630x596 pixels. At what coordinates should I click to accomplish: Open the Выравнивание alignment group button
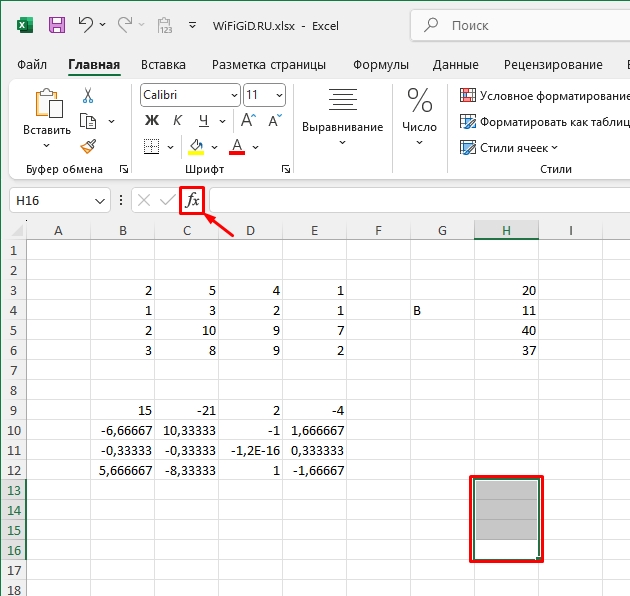[343, 117]
